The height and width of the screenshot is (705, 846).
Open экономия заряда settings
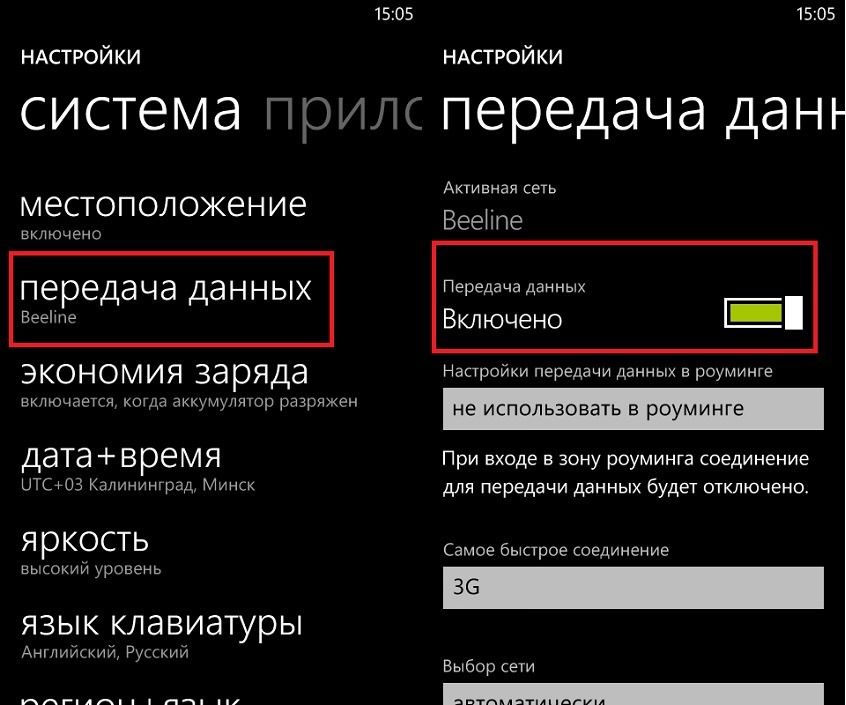(165, 382)
